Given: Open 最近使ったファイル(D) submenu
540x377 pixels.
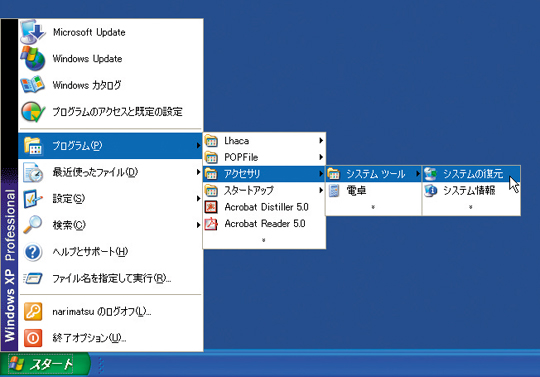Looking at the screenshot, I should pos(110,172).
